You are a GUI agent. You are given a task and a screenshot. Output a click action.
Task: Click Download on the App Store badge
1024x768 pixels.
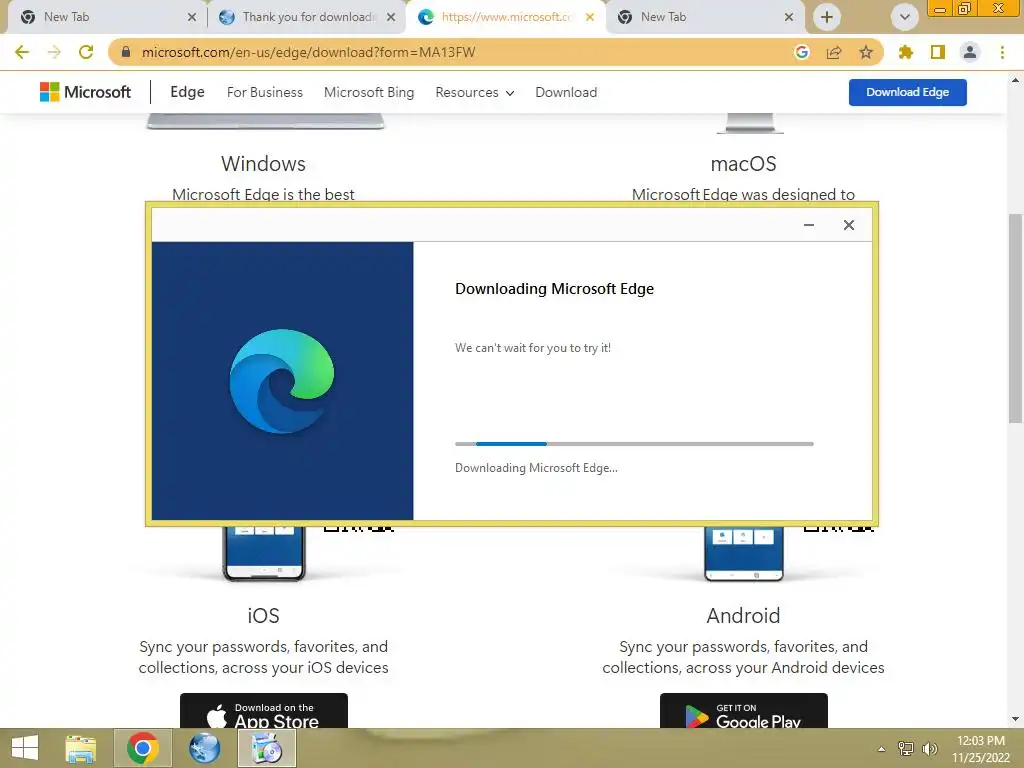264,711
